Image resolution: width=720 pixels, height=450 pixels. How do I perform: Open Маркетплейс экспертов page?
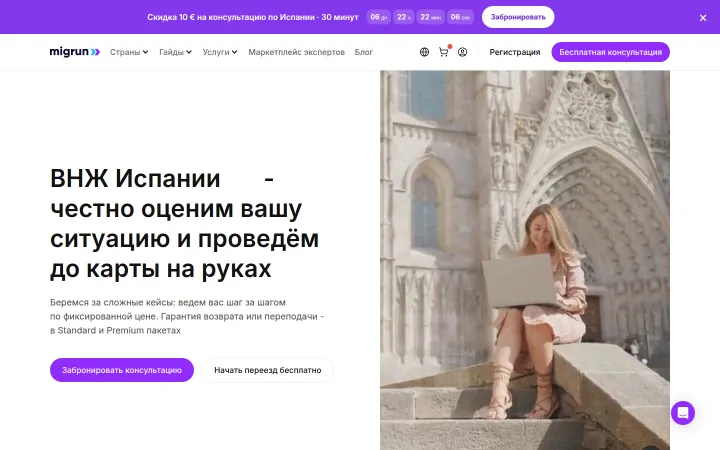tap(296, 52)
